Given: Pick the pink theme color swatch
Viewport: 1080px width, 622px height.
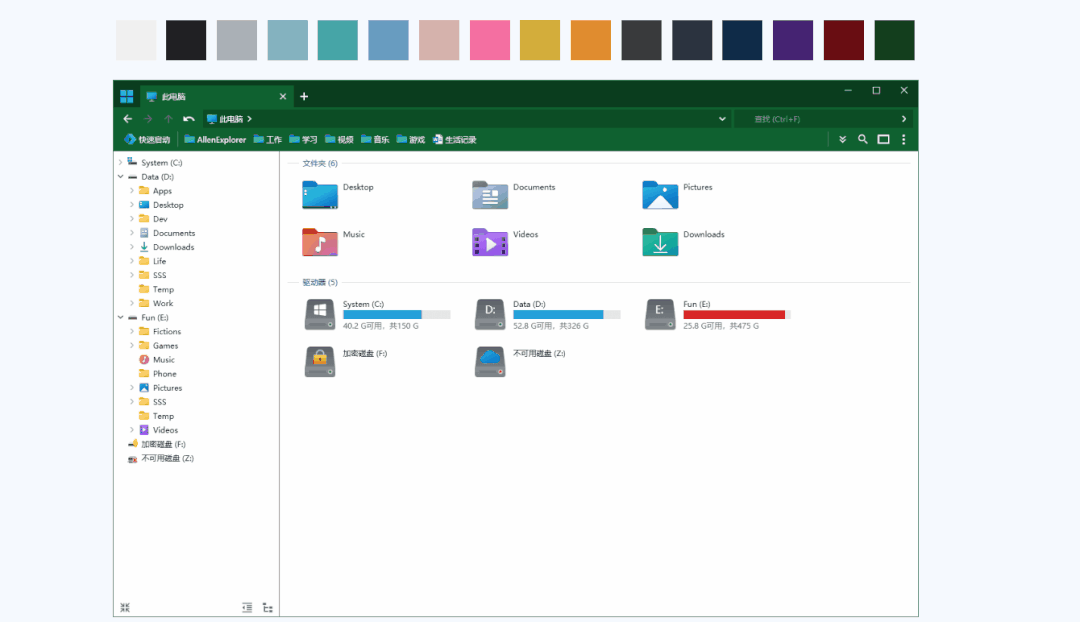Looking at the screenshot, I should point(490,40).
